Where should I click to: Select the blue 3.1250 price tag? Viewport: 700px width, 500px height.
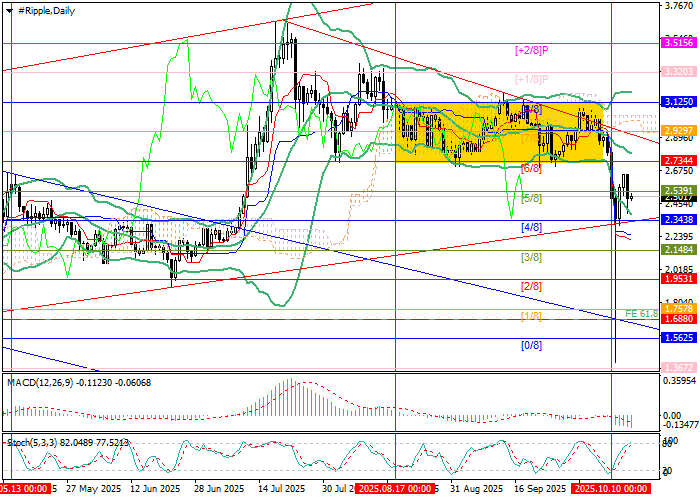coord(679,102)
